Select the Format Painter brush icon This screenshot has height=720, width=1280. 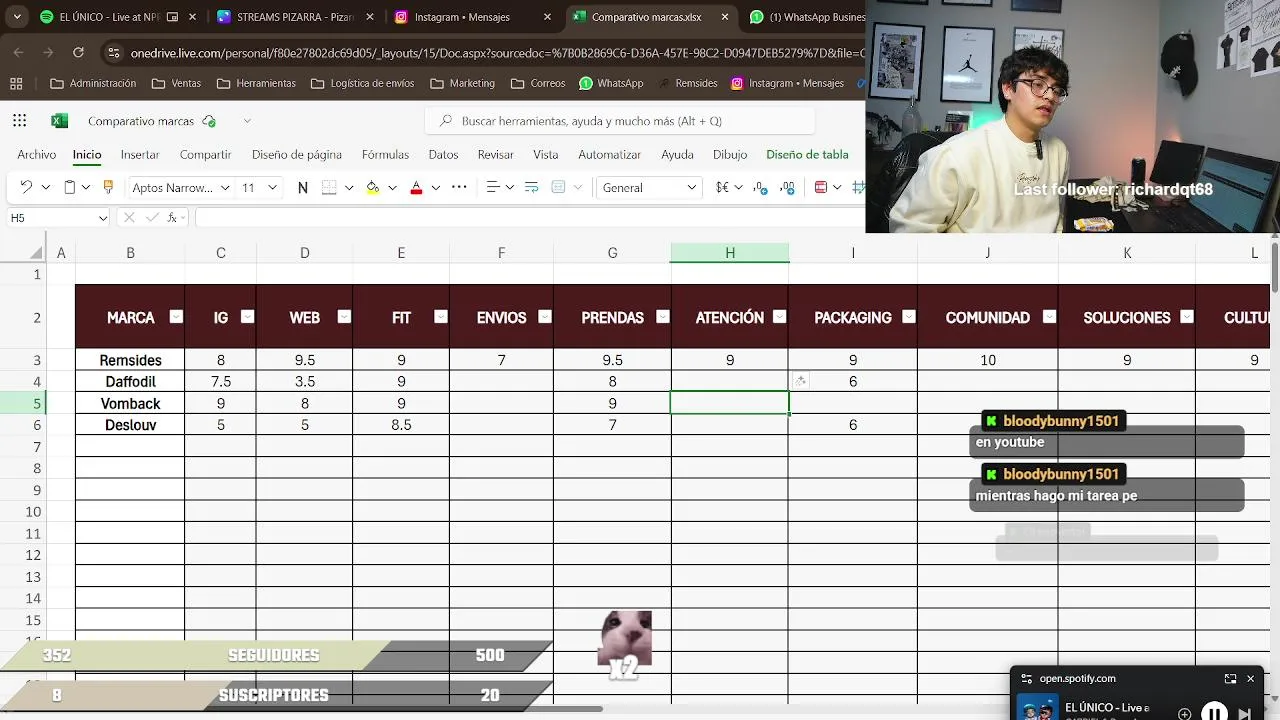(108, 187)
